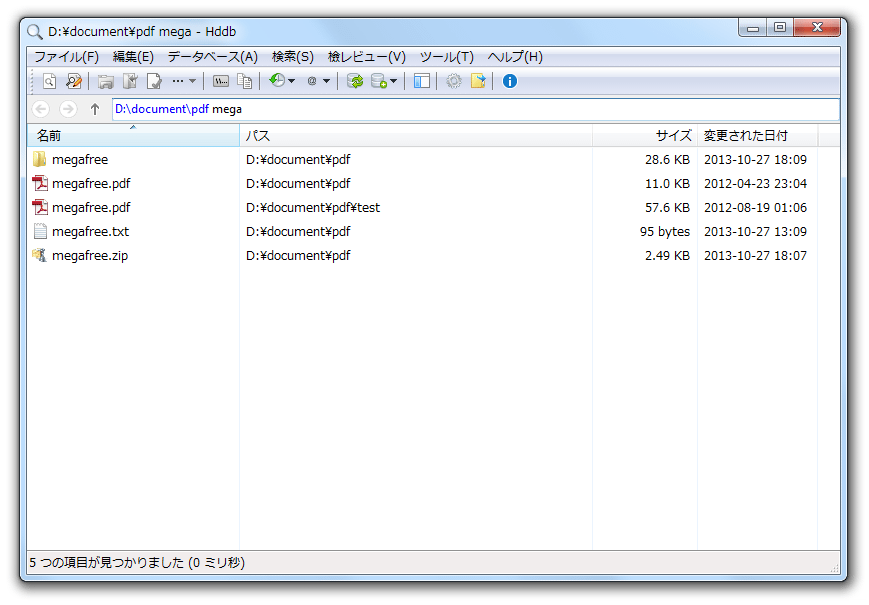The width and height of the screenshot is (869, 605).
Task: Open the ツール(T) menu
Action: point(447,57)
